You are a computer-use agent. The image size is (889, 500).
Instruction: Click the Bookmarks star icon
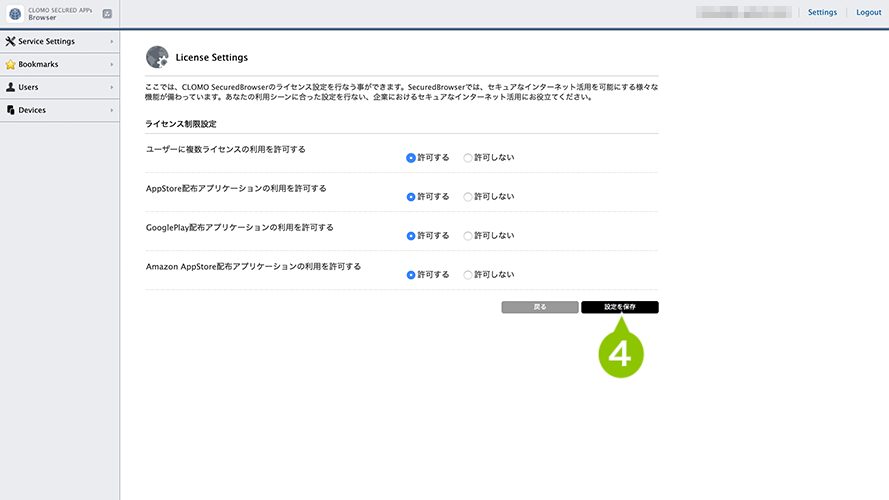10,65
